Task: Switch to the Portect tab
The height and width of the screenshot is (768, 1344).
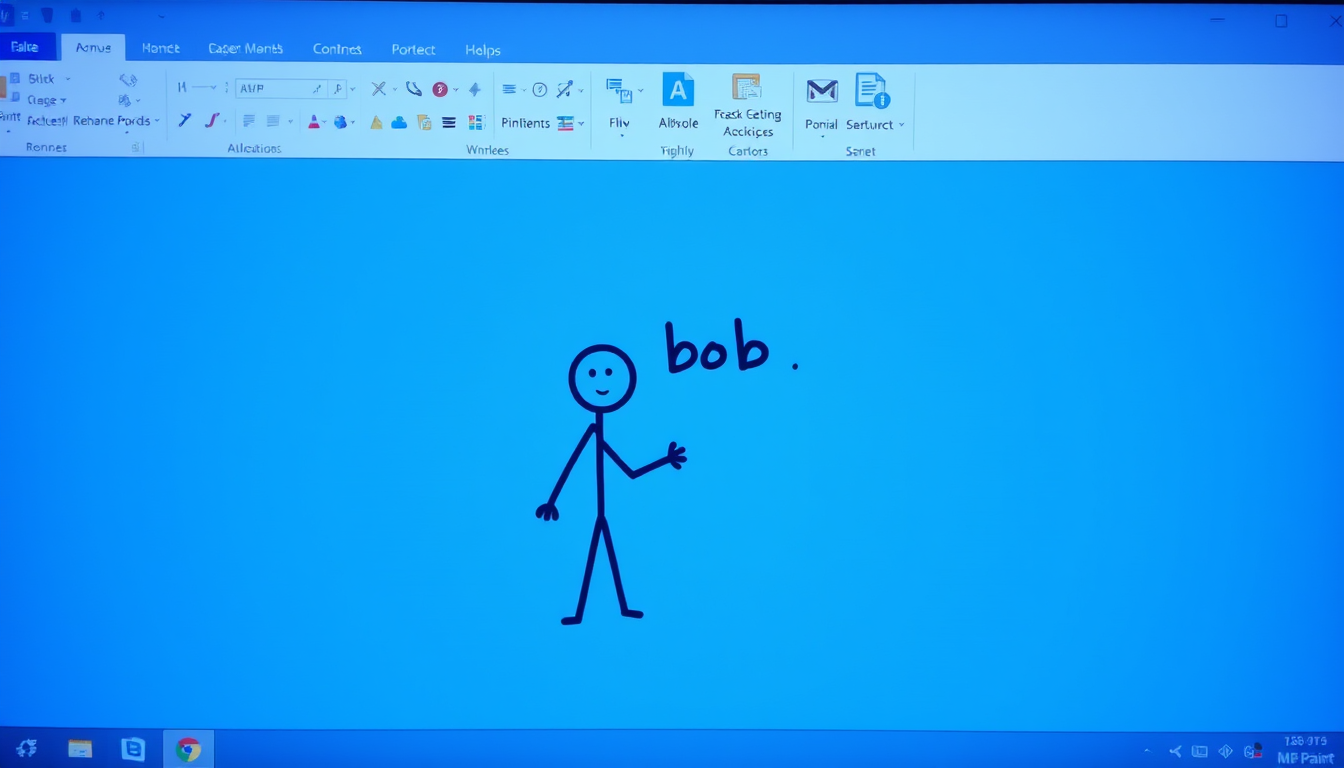Action: point(413,50)
